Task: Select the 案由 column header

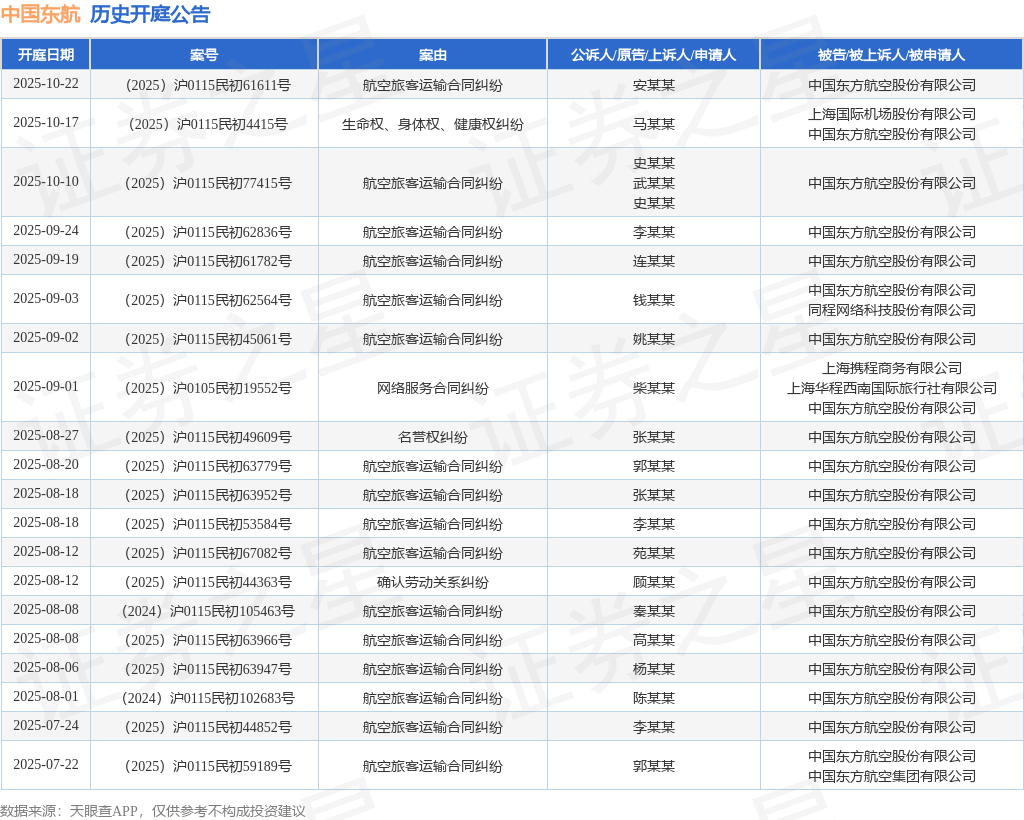Action: (x=432, y=55)
